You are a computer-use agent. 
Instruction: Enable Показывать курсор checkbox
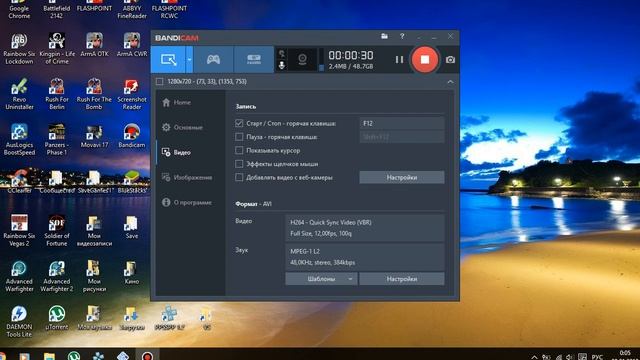pyautogui.click(x=239, y=150)
